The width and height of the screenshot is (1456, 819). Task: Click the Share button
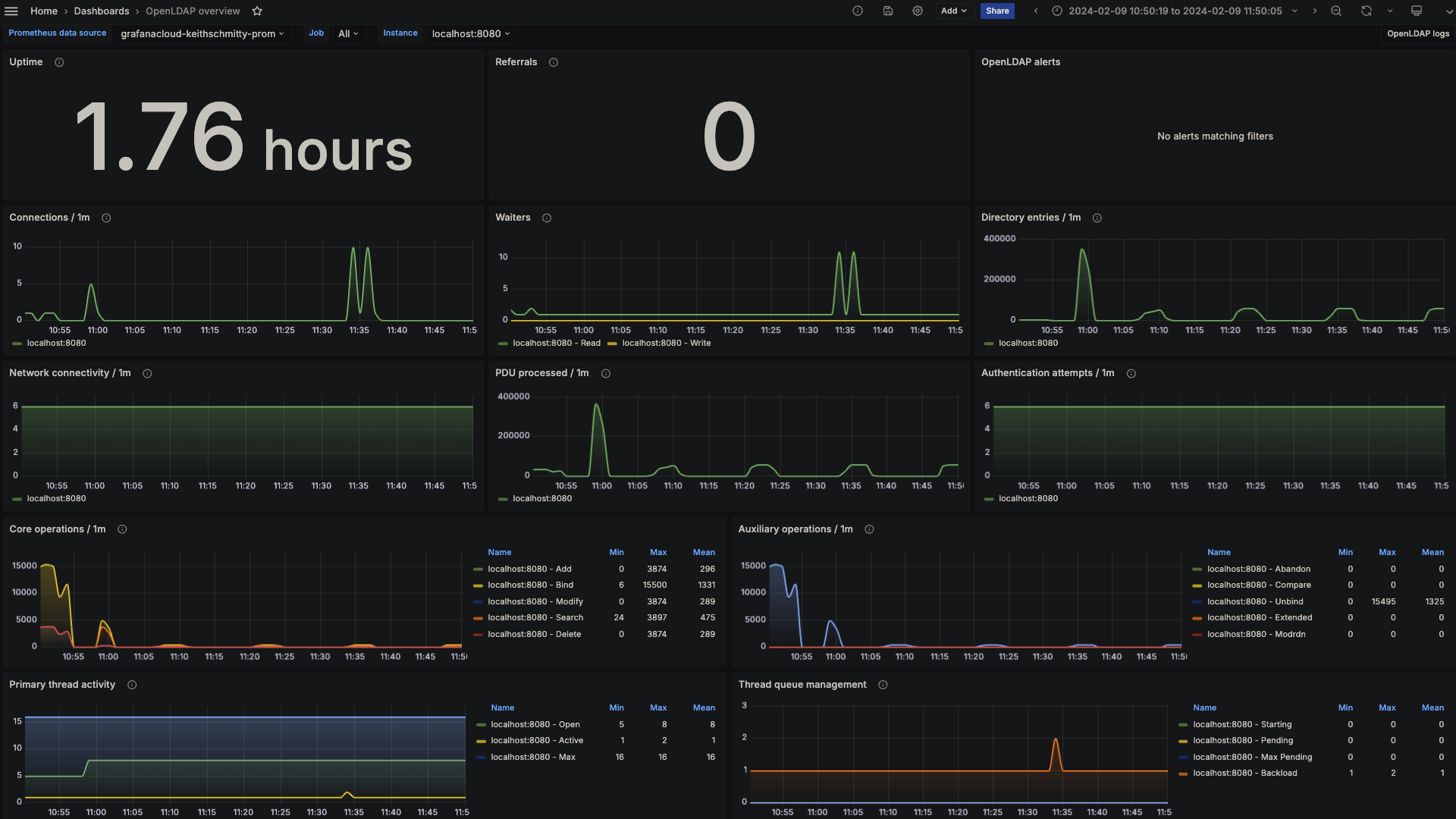997,11
